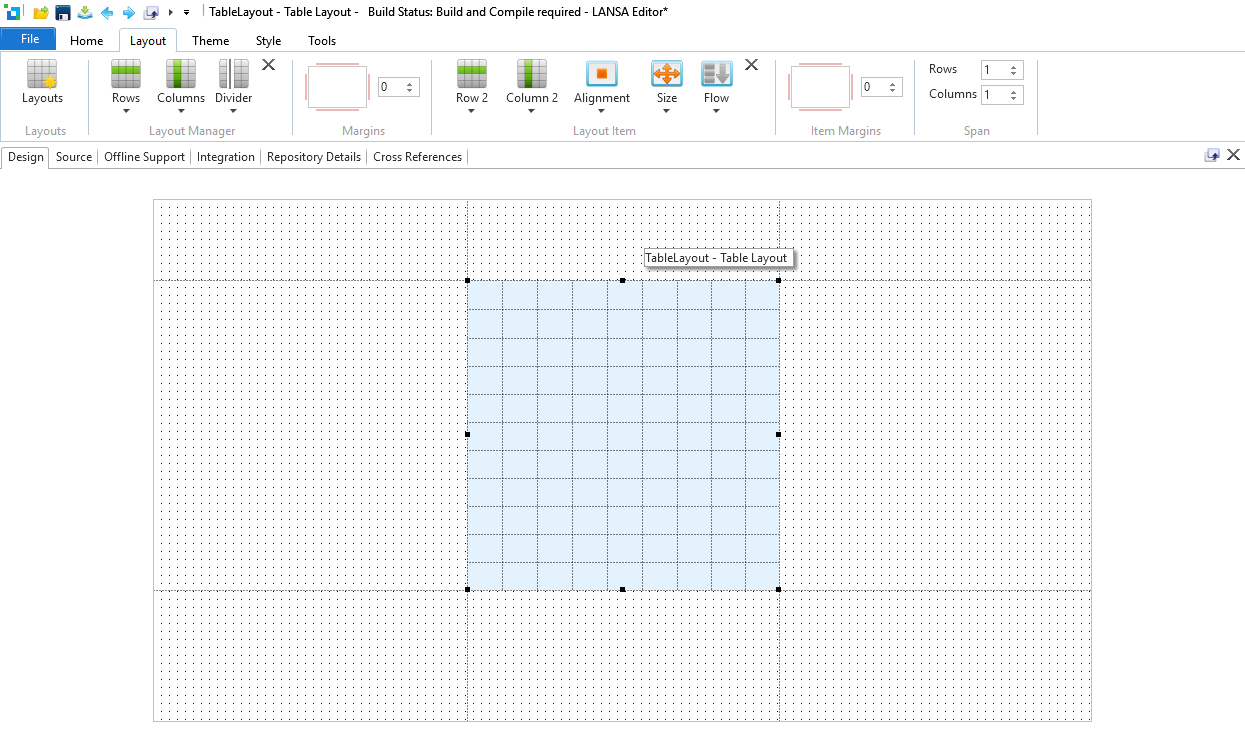Open the Cross References tab
Viewport: 1245px width, 730px height.
(418, 157)
